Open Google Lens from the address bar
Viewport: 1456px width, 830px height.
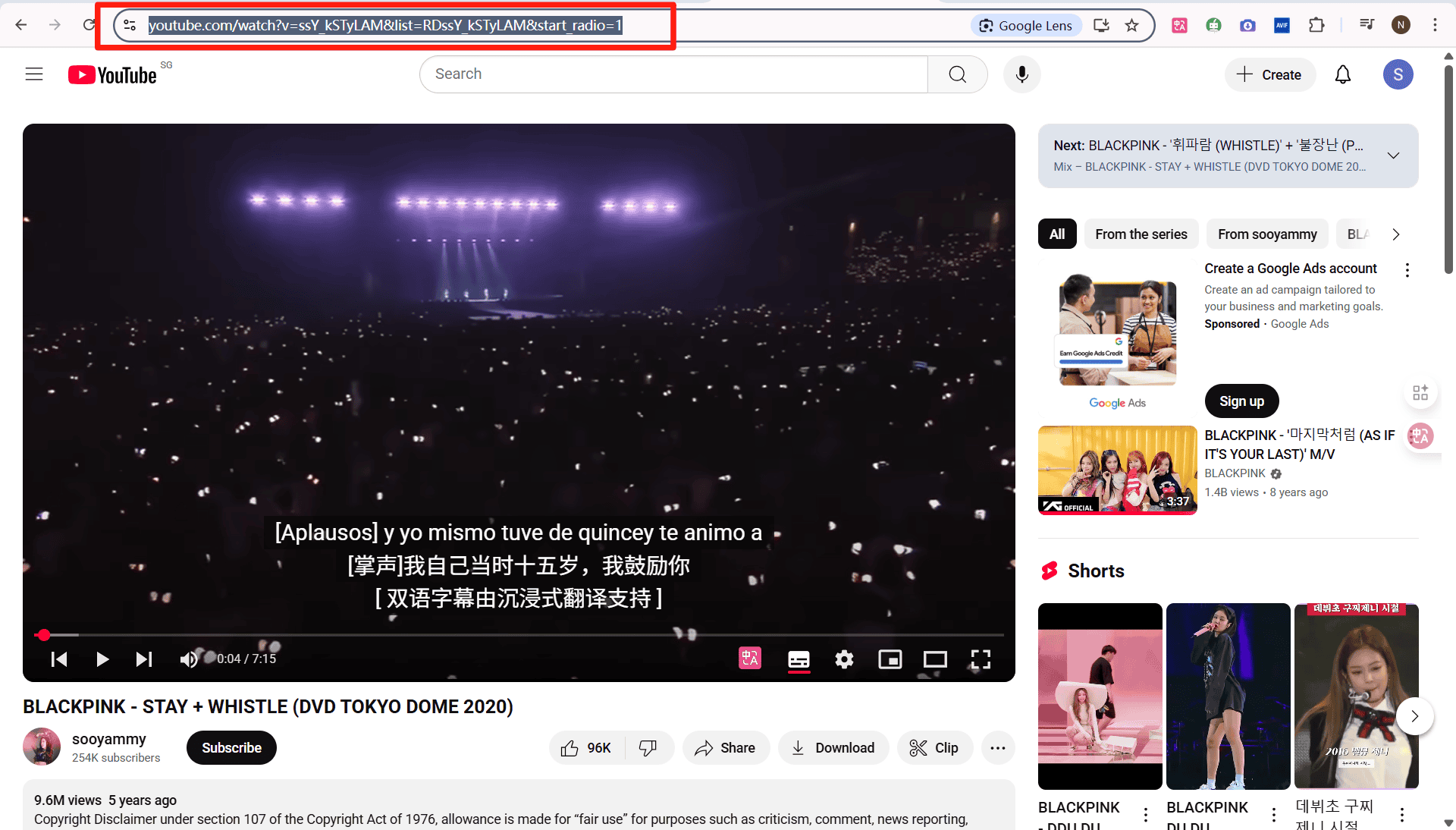click(x=1028, y=25)
